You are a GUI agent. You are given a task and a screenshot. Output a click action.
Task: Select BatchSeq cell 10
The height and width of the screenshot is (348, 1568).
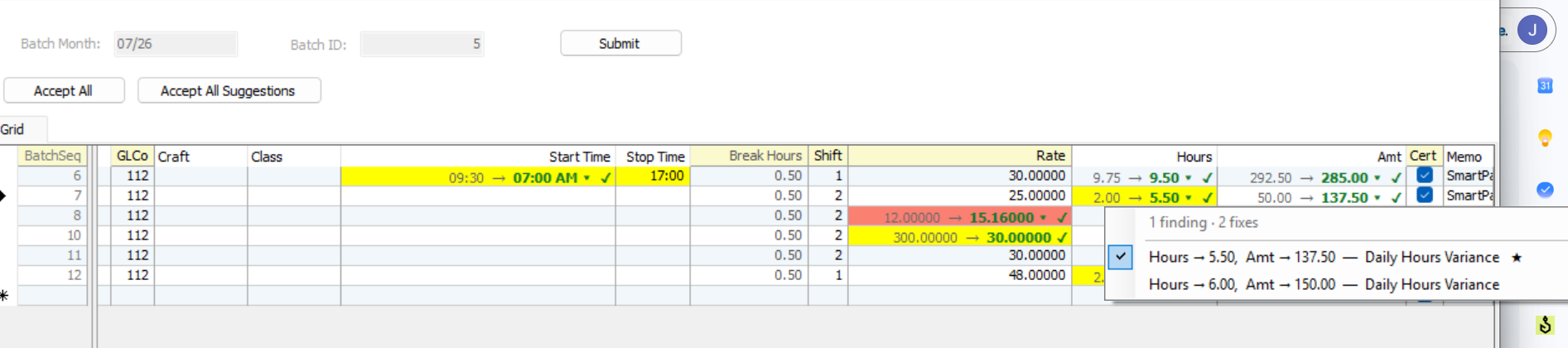pyautogui.click(x=52, y=235)
